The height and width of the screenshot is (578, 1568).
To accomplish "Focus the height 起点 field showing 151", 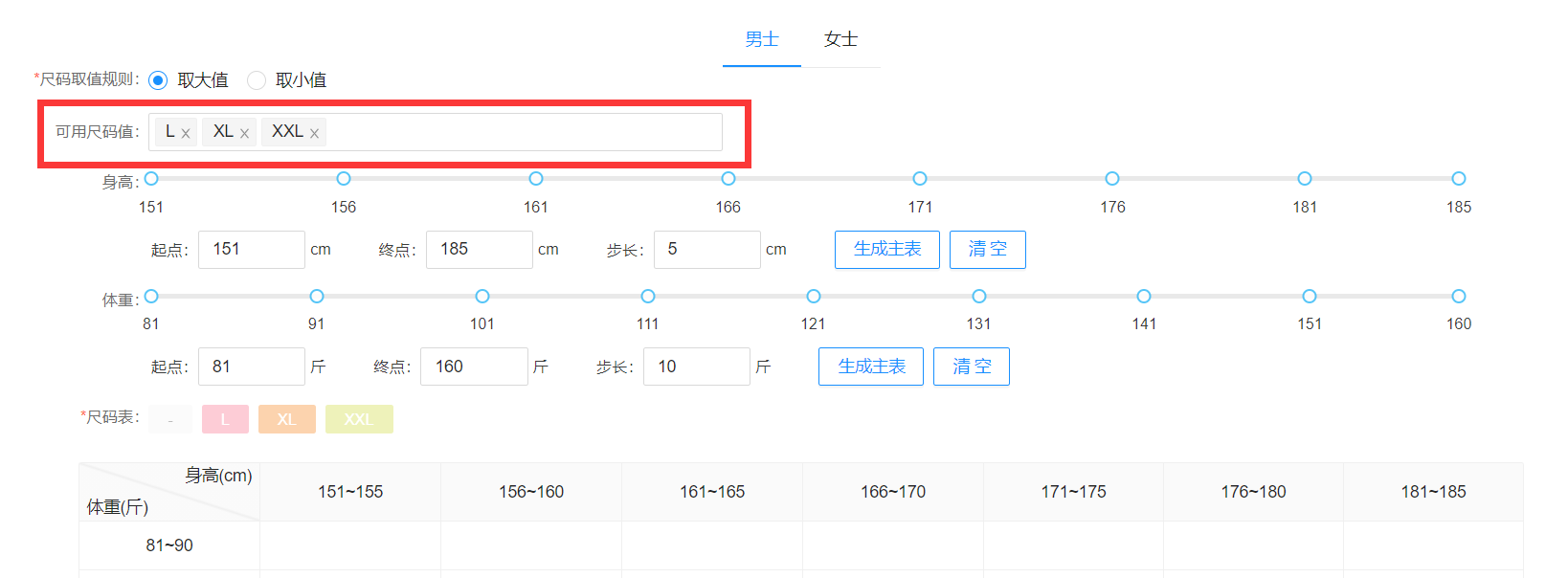I will click(252, 250).
